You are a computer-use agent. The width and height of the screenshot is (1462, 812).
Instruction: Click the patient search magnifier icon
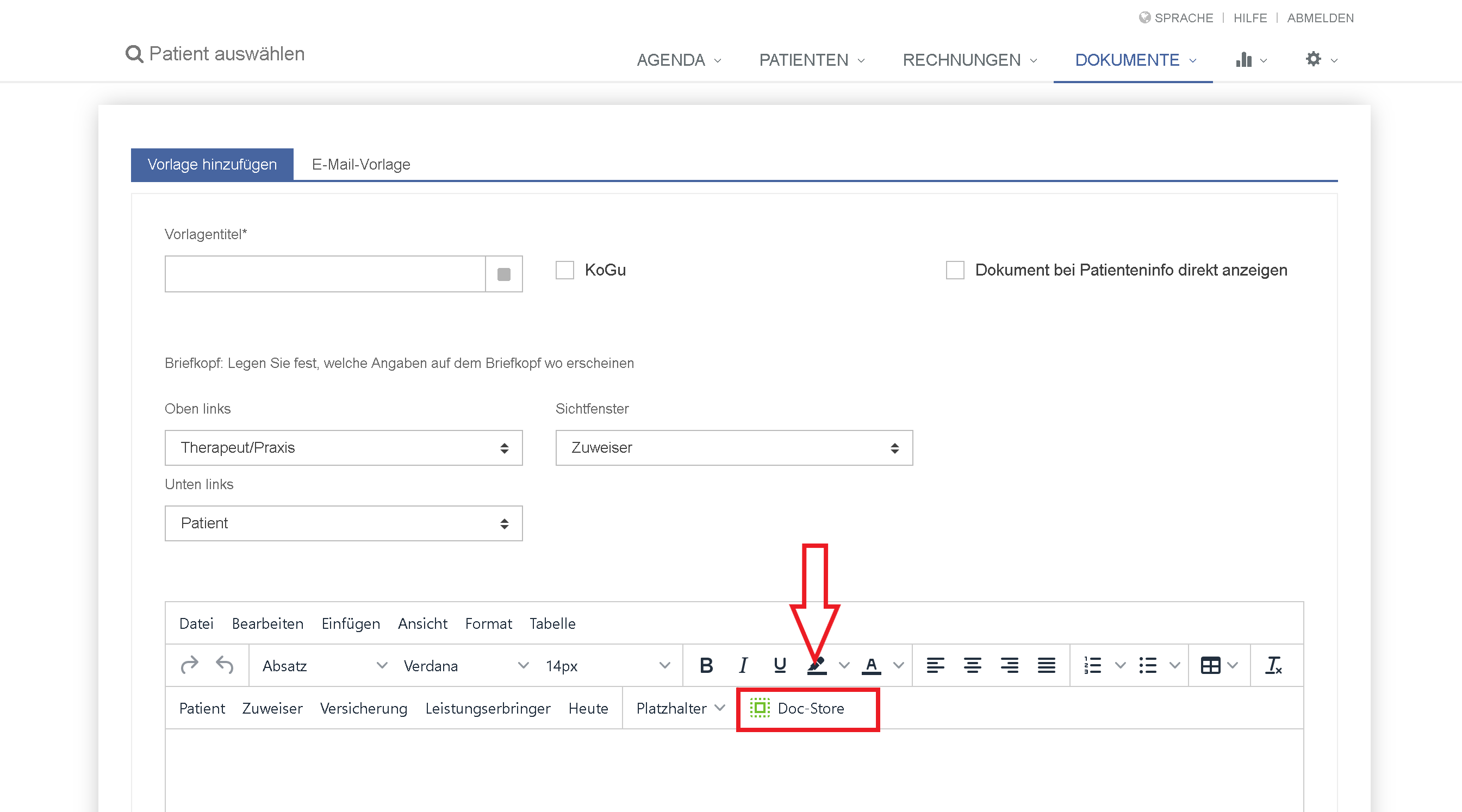coord(134,54)
